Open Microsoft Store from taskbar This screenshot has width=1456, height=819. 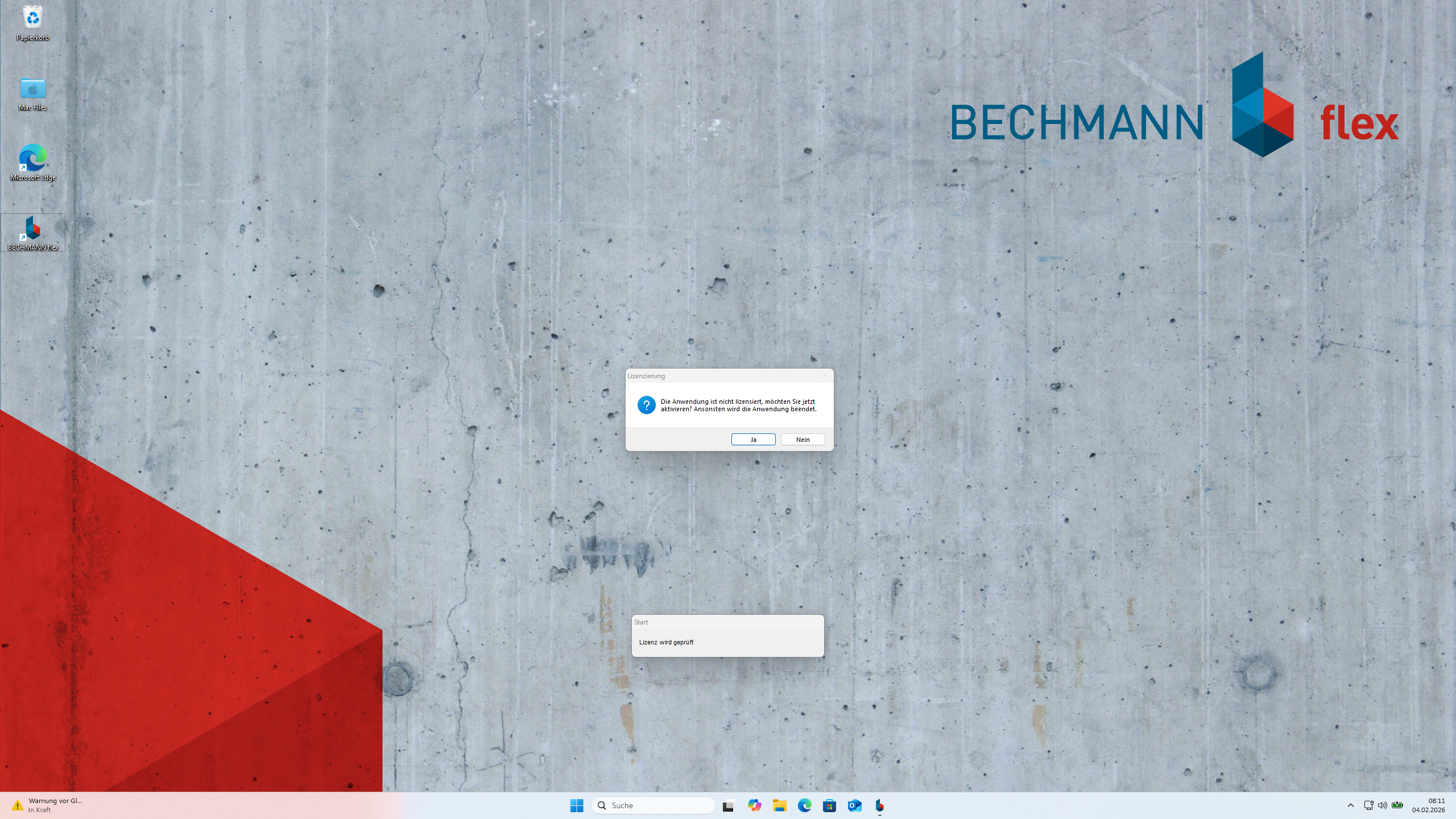click(x=829, y=805)
